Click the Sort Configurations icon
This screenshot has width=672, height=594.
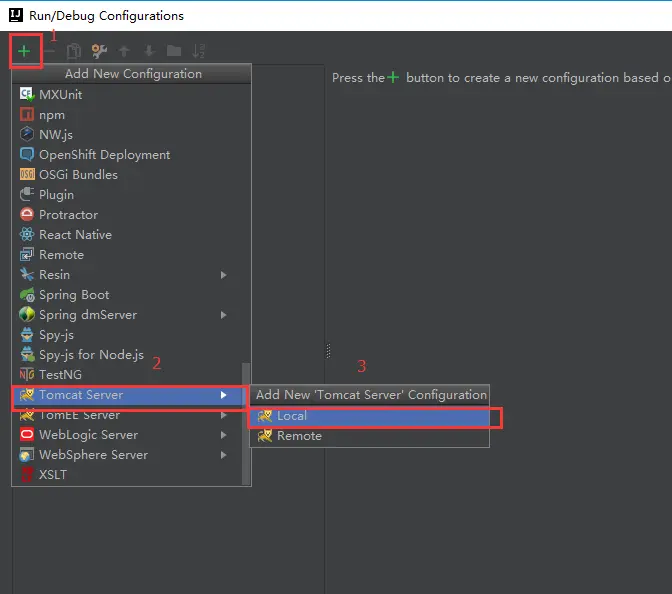[198, 51]
